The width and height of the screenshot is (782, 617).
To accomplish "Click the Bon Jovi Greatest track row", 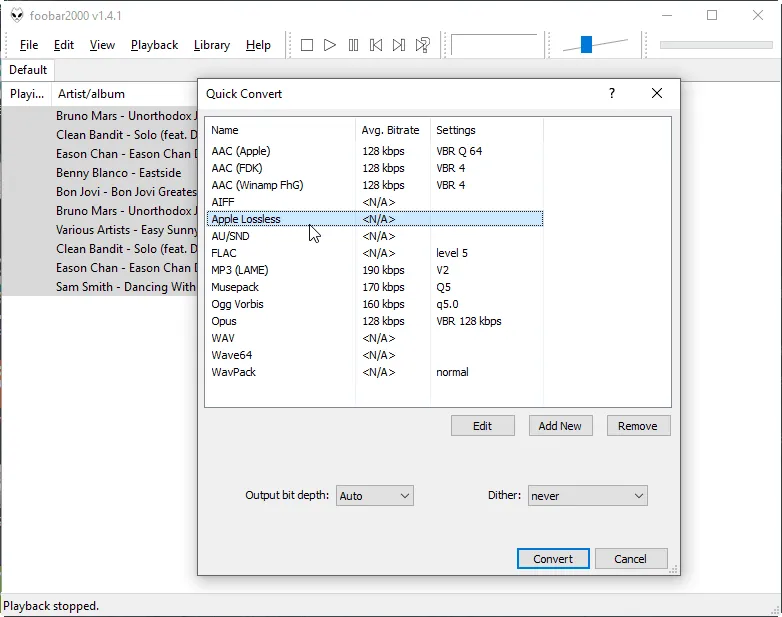I will click(x=100, y=192).
